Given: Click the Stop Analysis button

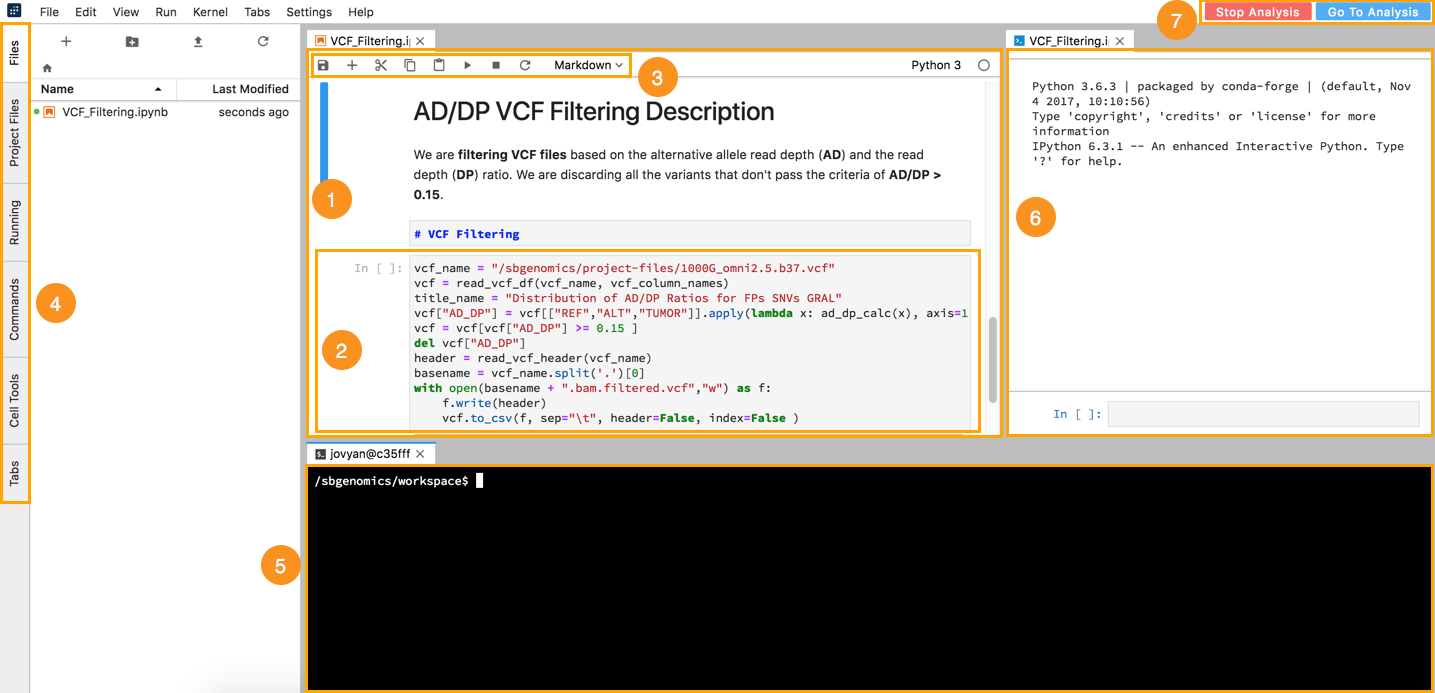Looking at the screenshot, I should [x=1256, y=11].
